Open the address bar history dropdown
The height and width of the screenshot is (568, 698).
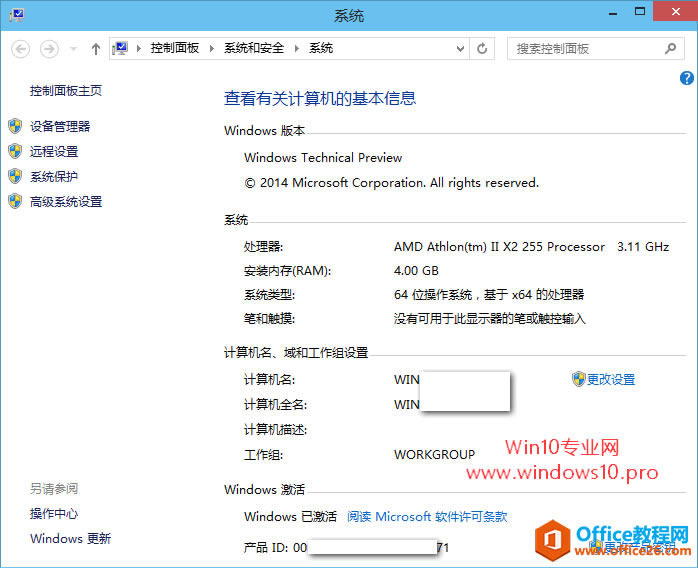tap(460, 49)
